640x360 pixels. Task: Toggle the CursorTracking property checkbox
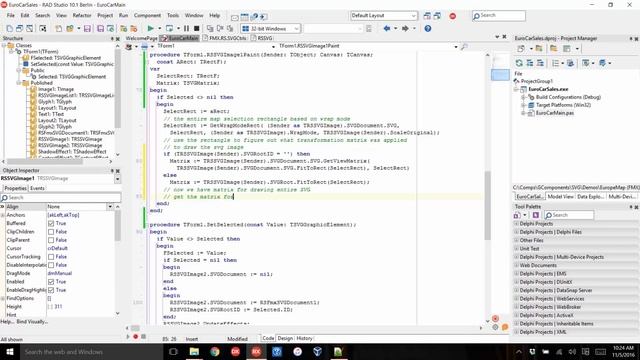tap(51, 257)
